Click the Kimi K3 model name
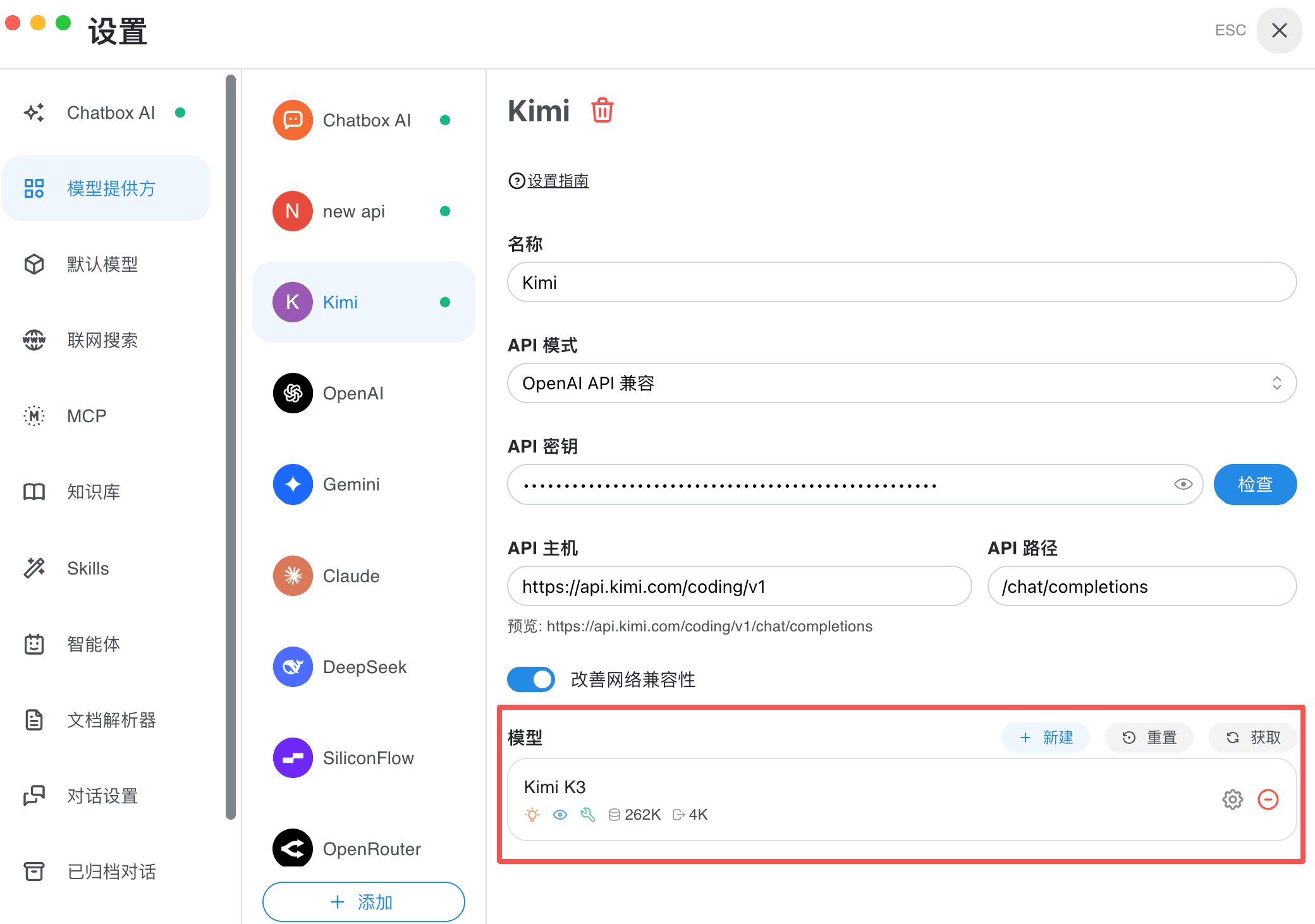1315x924 pixels. point(554,787)
